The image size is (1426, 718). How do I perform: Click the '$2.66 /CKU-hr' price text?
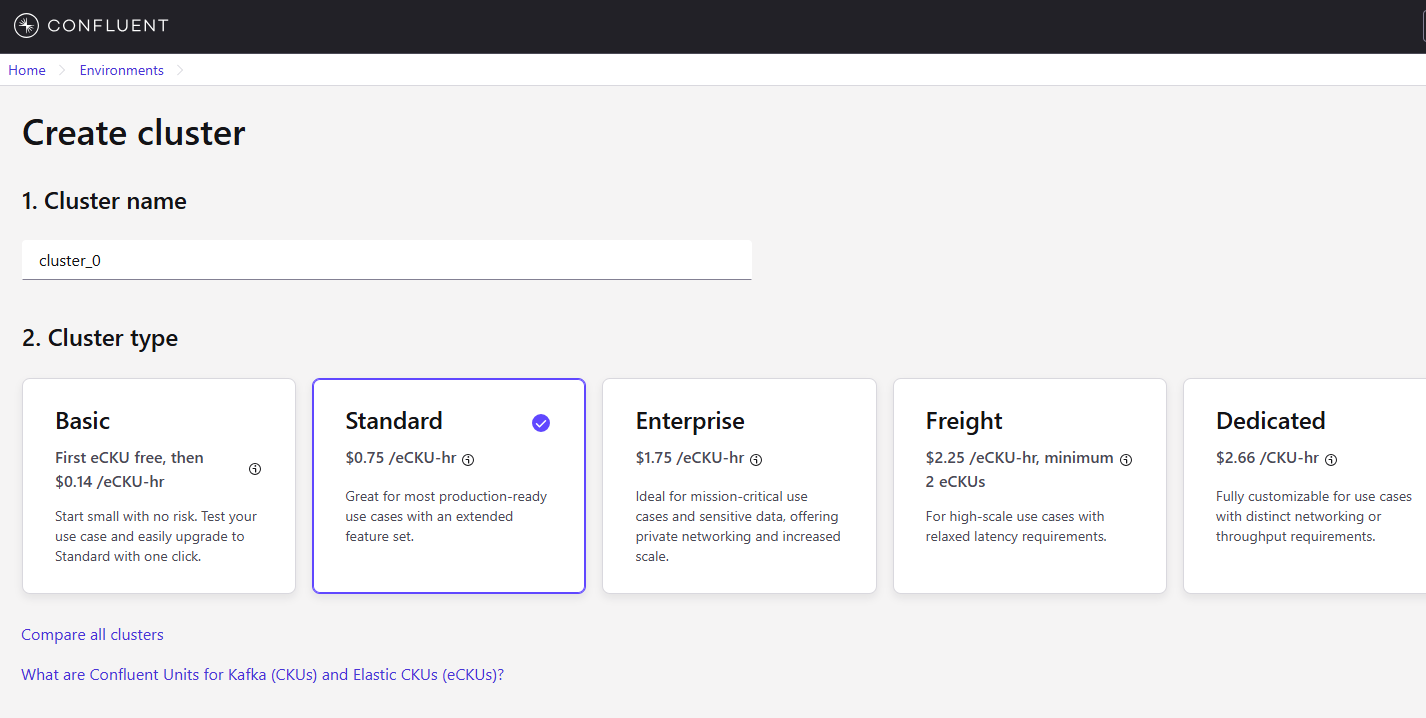point(1268,458)
